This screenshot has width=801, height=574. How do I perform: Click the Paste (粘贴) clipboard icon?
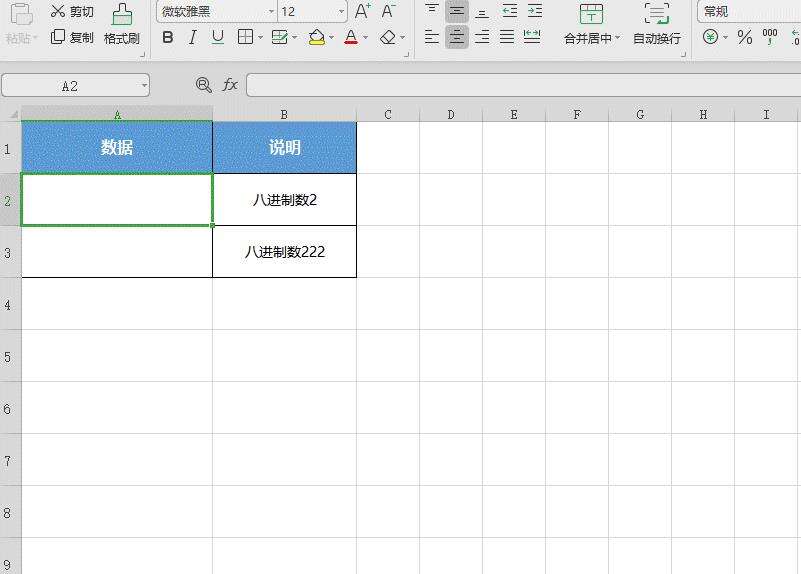click(x=21, y=14)
